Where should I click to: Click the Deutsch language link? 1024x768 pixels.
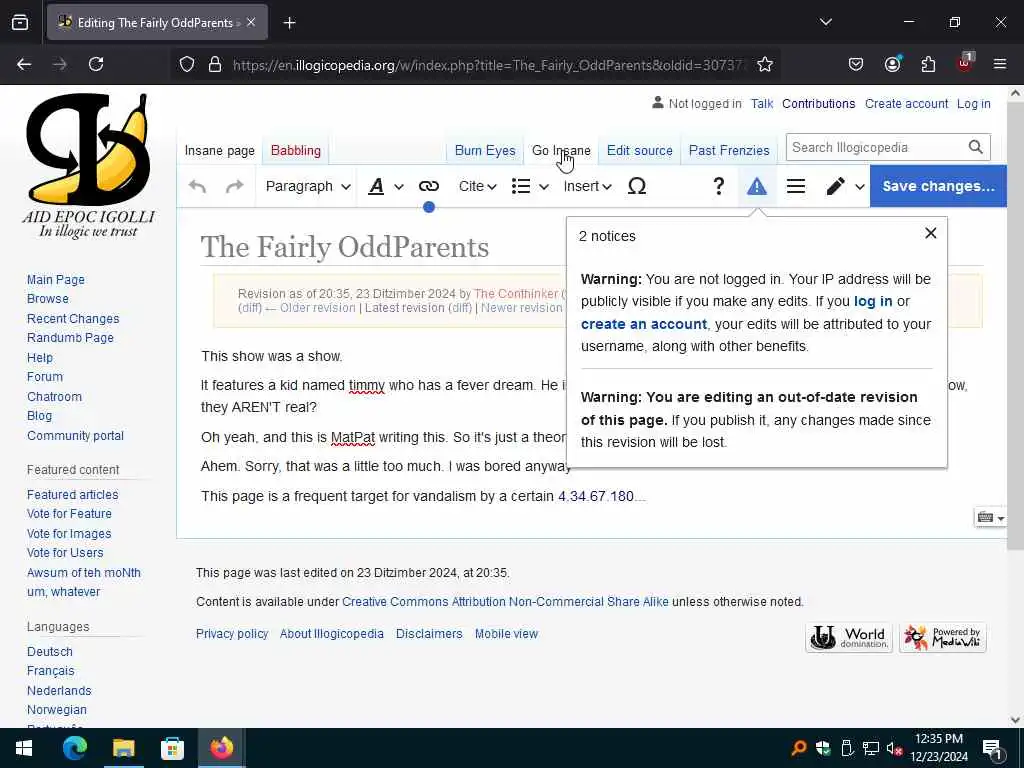(50, 652)
